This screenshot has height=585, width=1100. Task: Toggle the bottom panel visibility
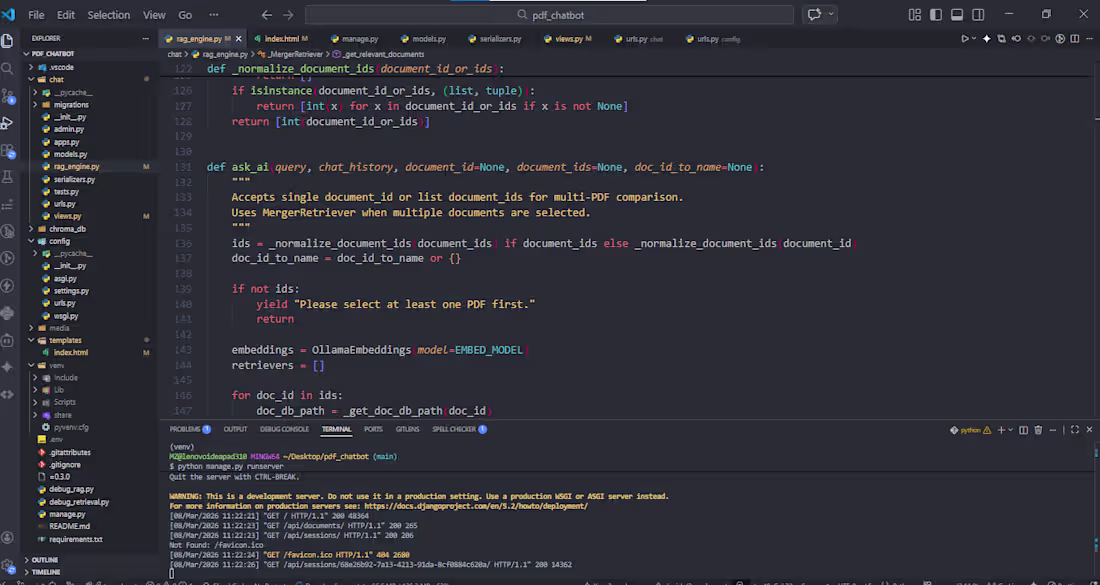click(957, 15)
